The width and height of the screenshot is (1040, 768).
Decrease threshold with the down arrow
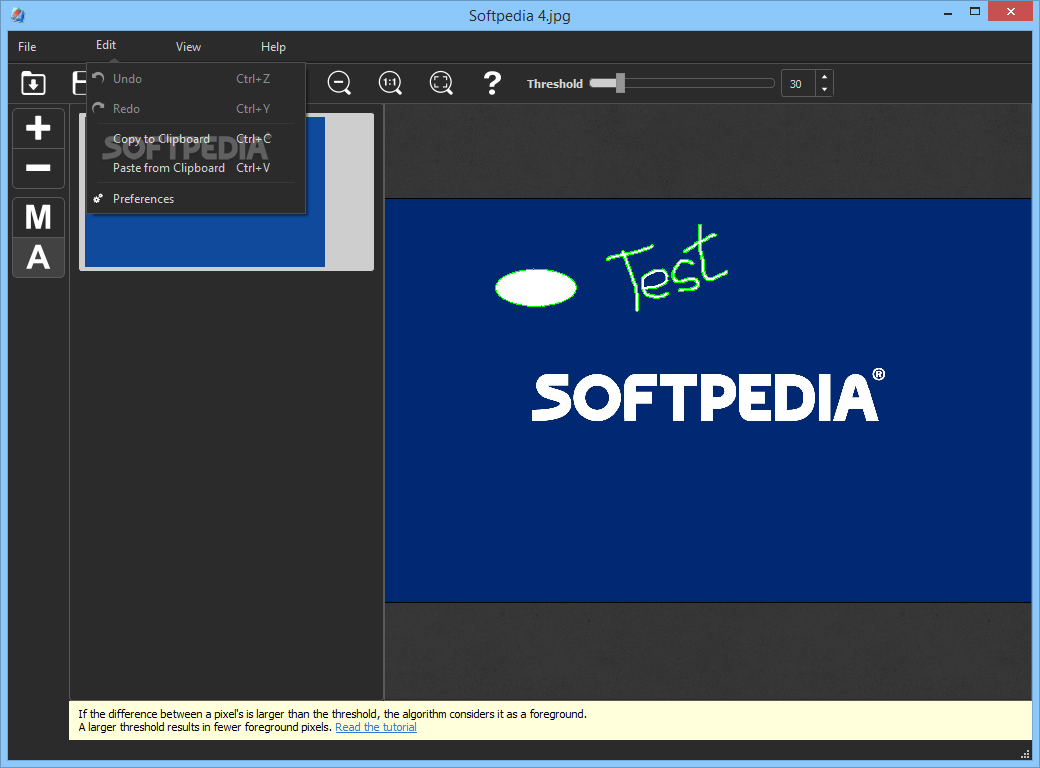824,90
